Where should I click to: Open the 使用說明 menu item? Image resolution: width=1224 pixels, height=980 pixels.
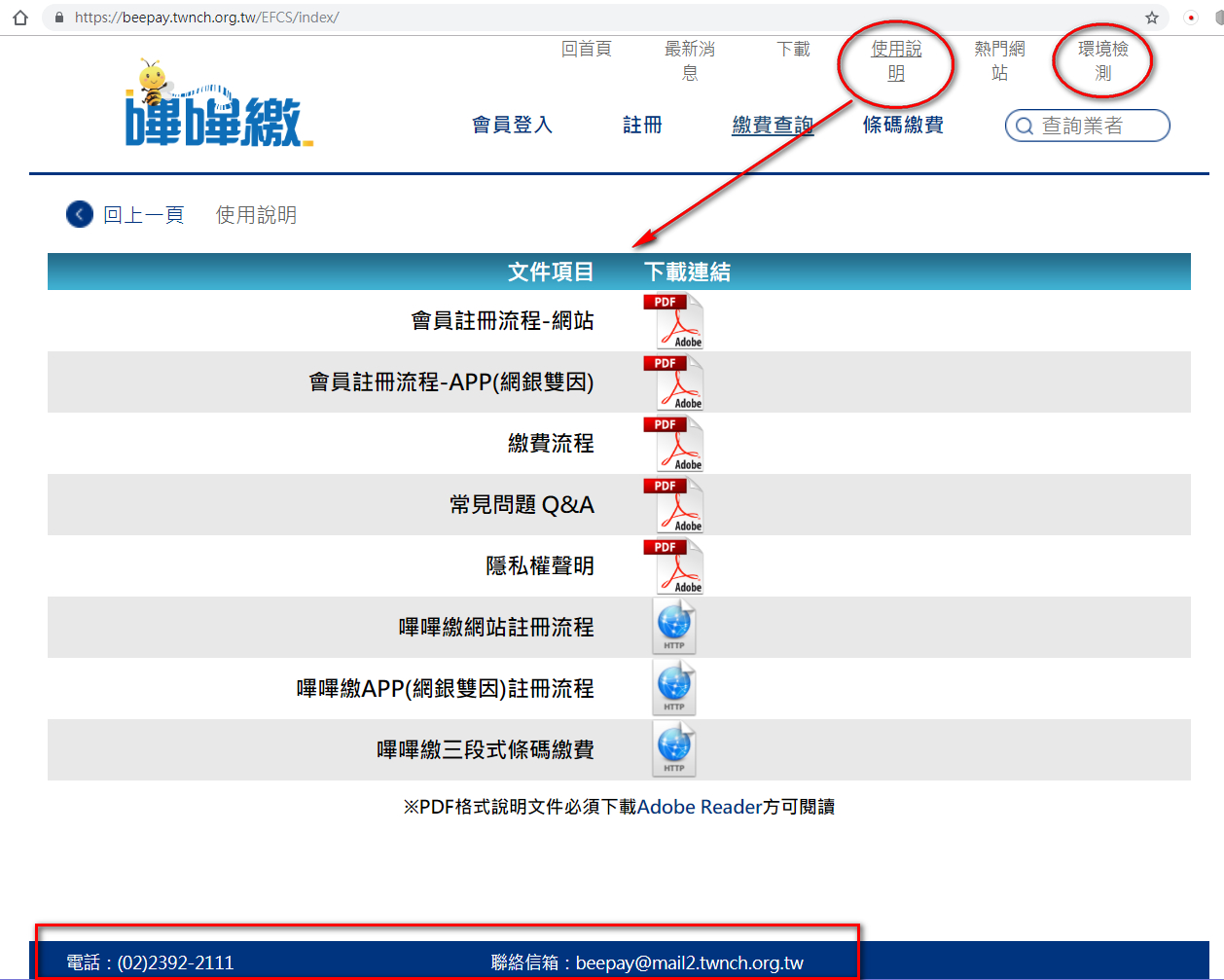896,60
